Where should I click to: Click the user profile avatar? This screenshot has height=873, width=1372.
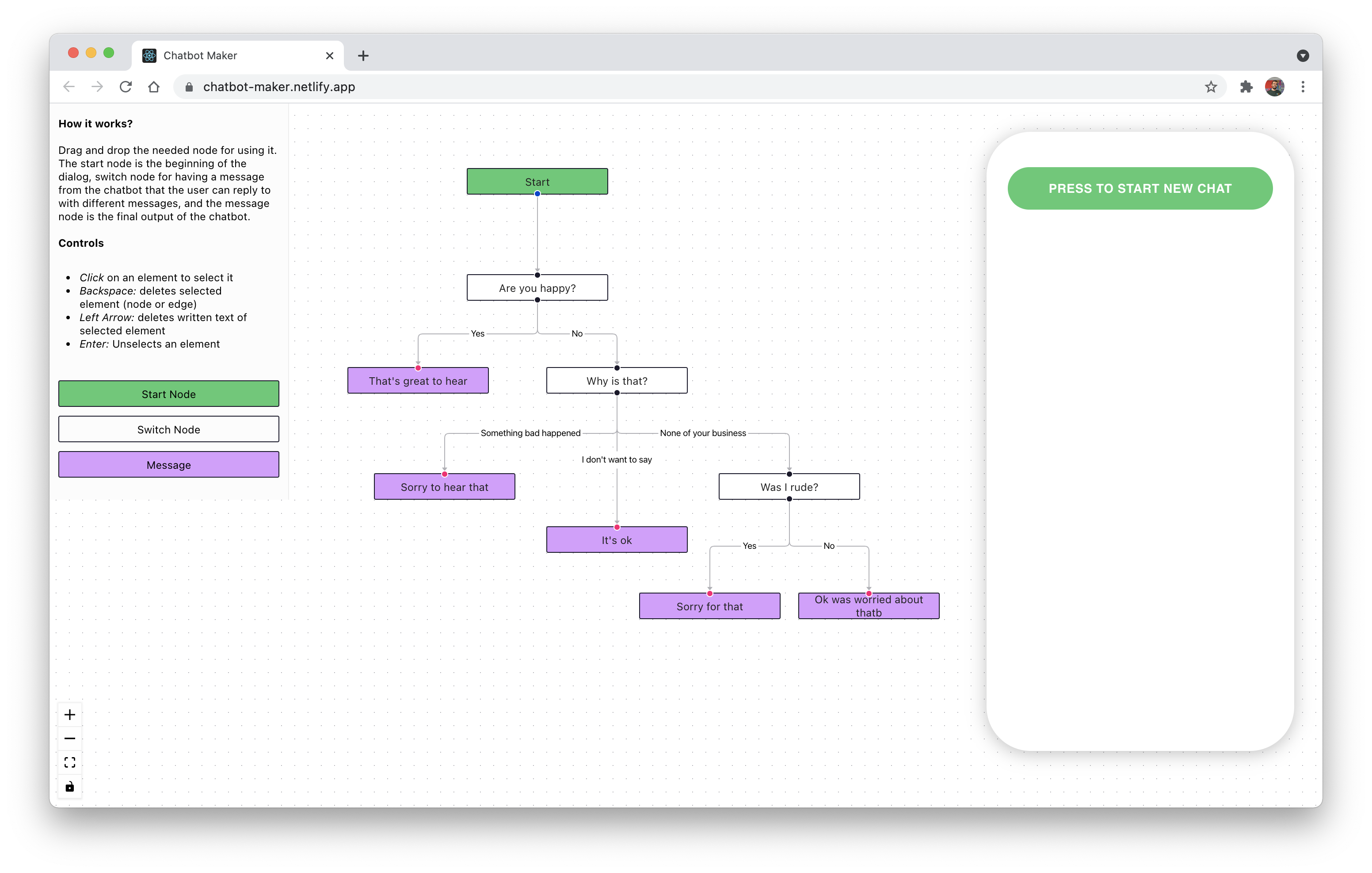pyautogui.click(x=1274, y=87)
